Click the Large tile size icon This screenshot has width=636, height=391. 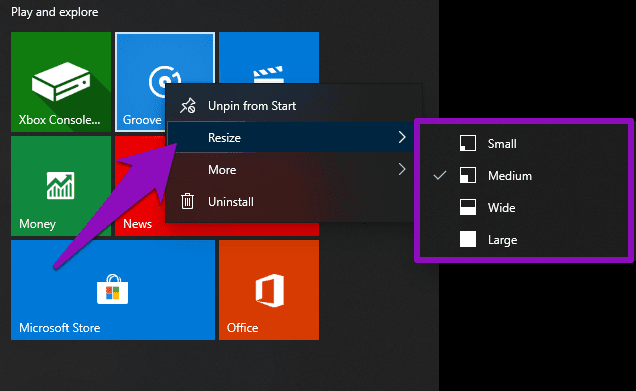468,239
